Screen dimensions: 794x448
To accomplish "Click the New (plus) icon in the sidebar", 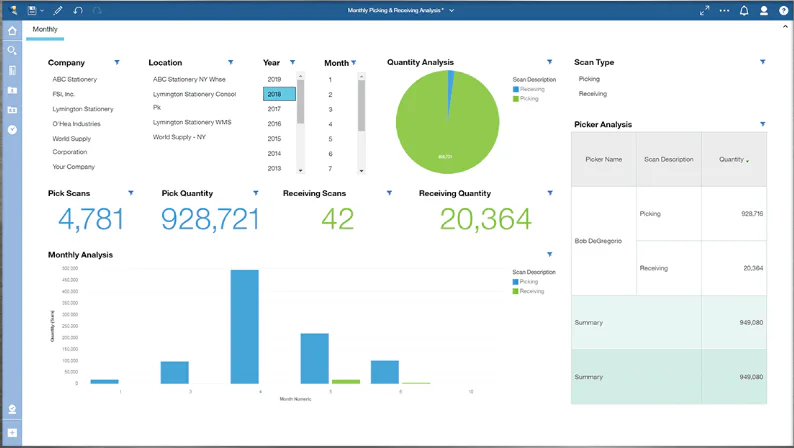I will (x=12, y=433).
